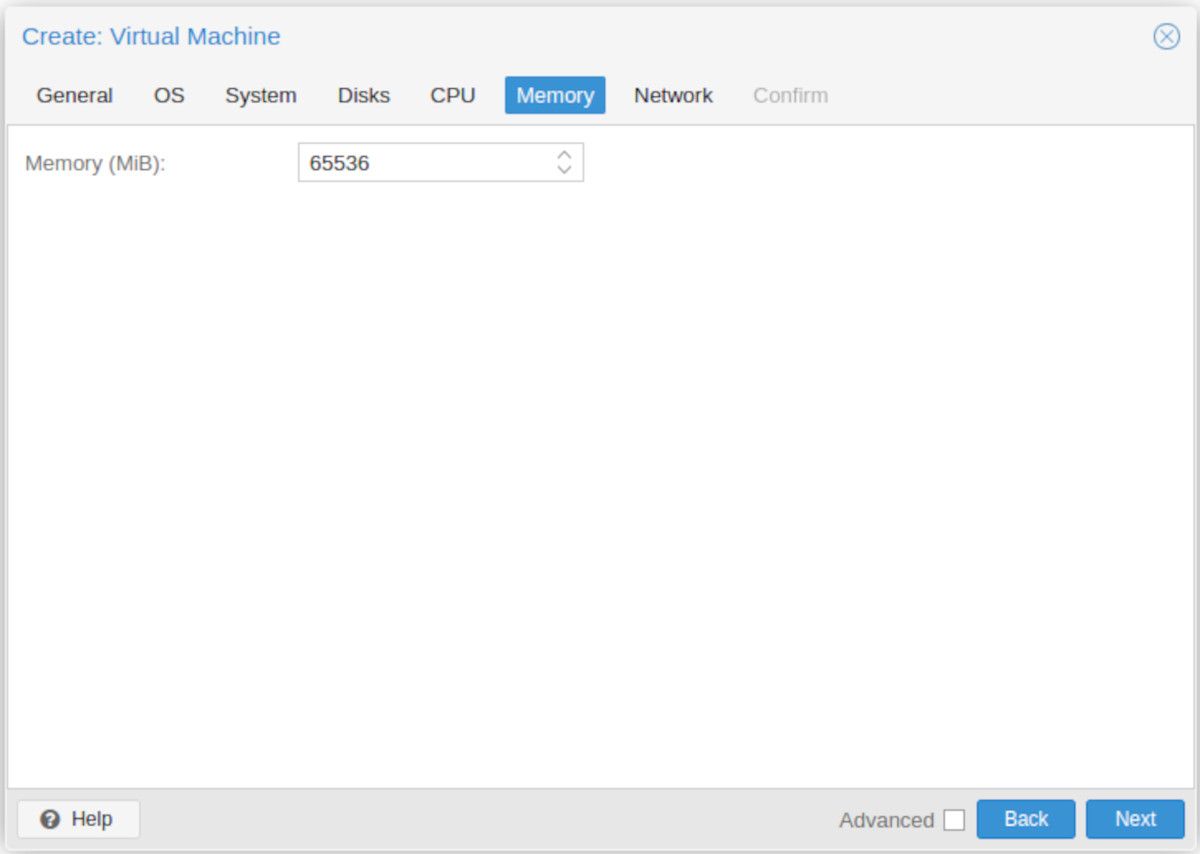Decrease memory with the down spinner arrow

(x=564, y=170)
